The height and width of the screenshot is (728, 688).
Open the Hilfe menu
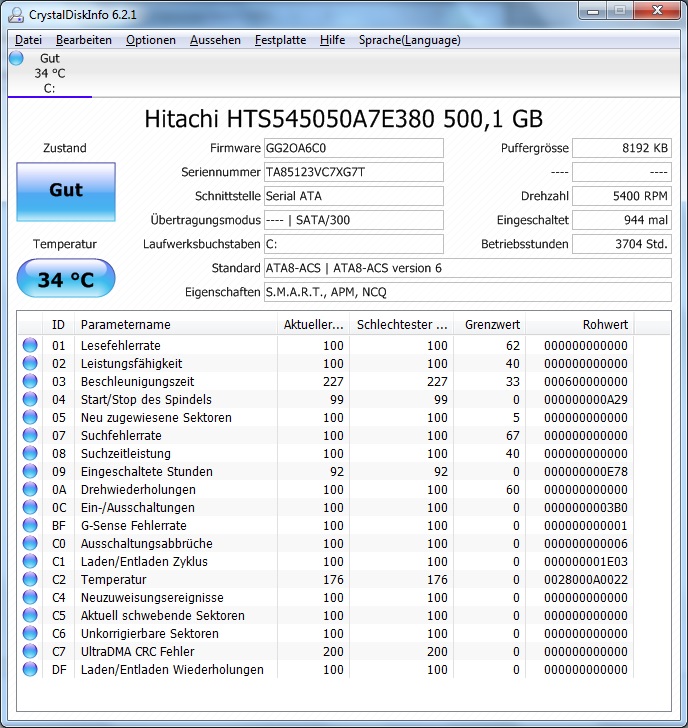pyautogui.click(x=332, y=40)
